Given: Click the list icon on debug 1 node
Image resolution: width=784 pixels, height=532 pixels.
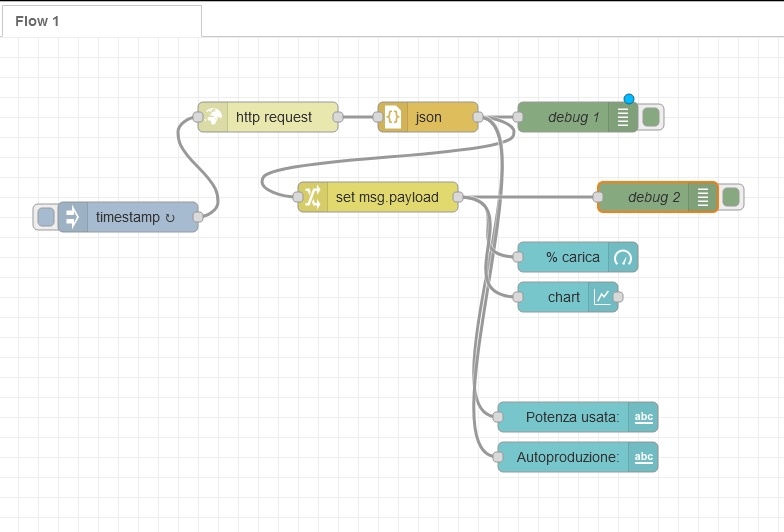Looking at the screenshot, I should point(623,117).
